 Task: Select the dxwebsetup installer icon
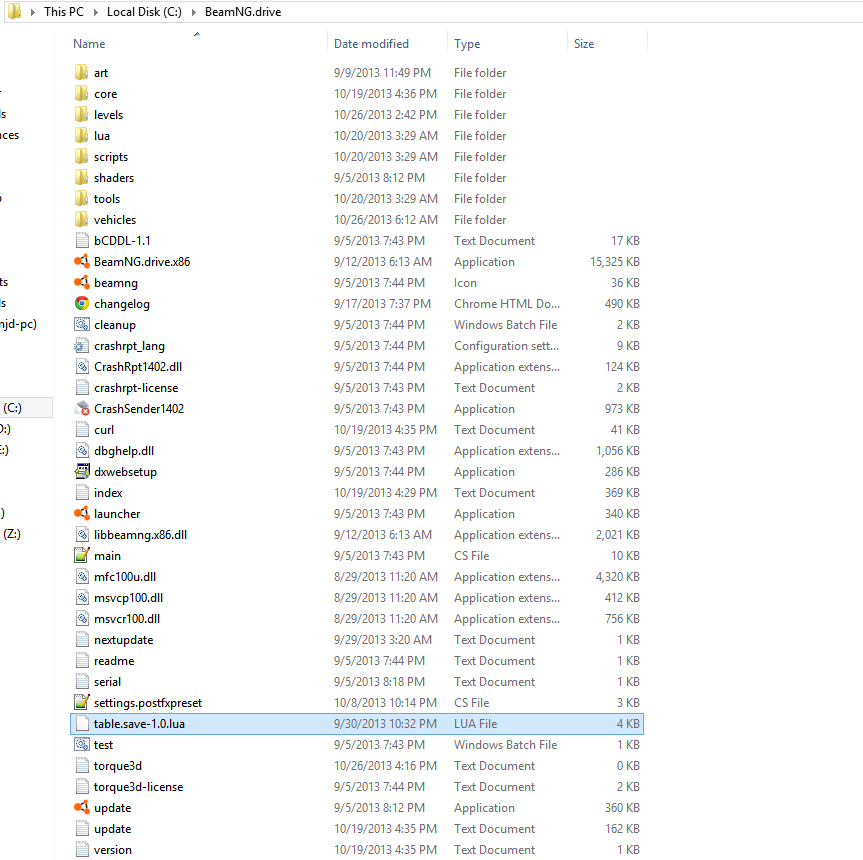81,472
